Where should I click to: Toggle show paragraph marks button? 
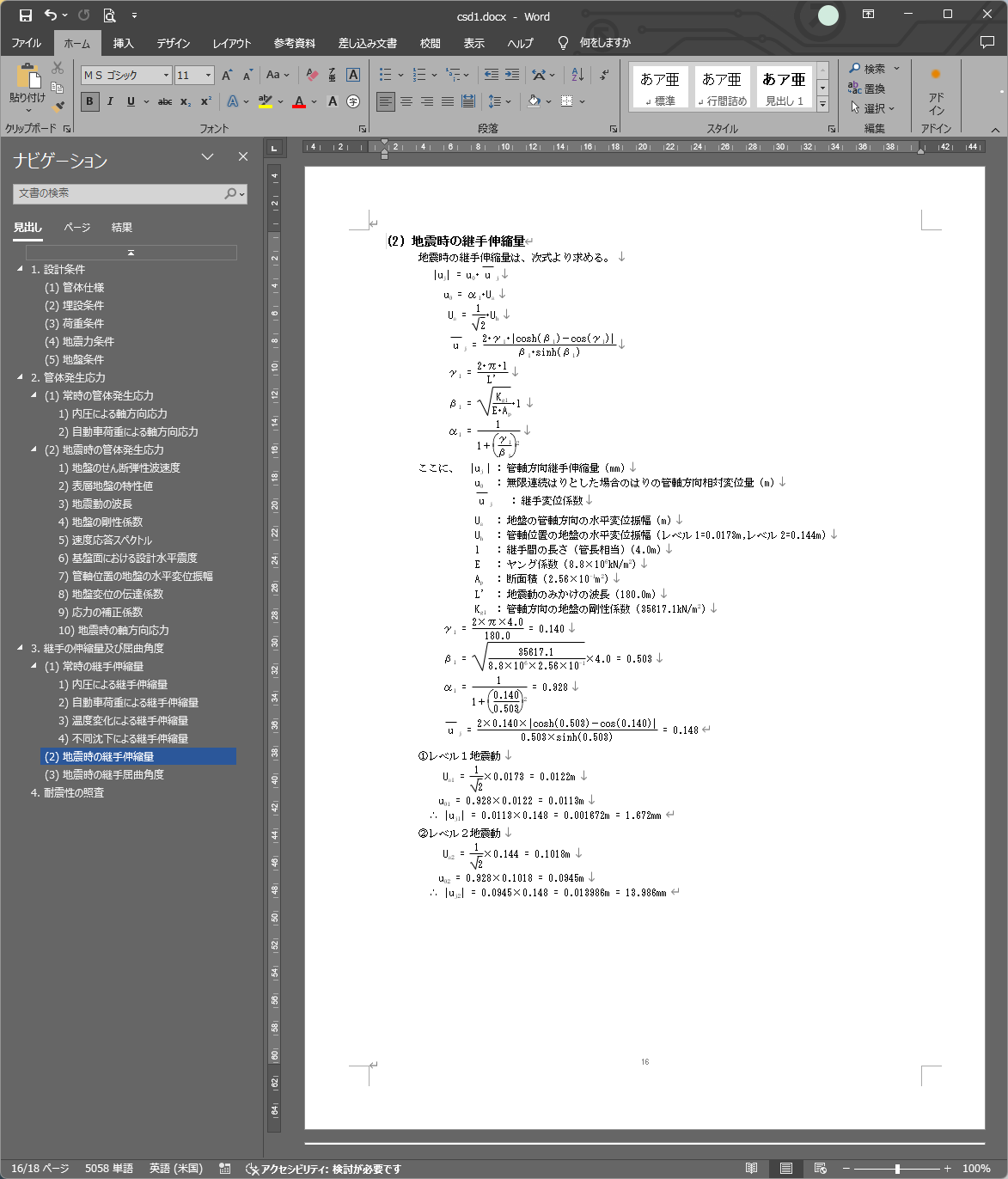(x=604, y=75)
